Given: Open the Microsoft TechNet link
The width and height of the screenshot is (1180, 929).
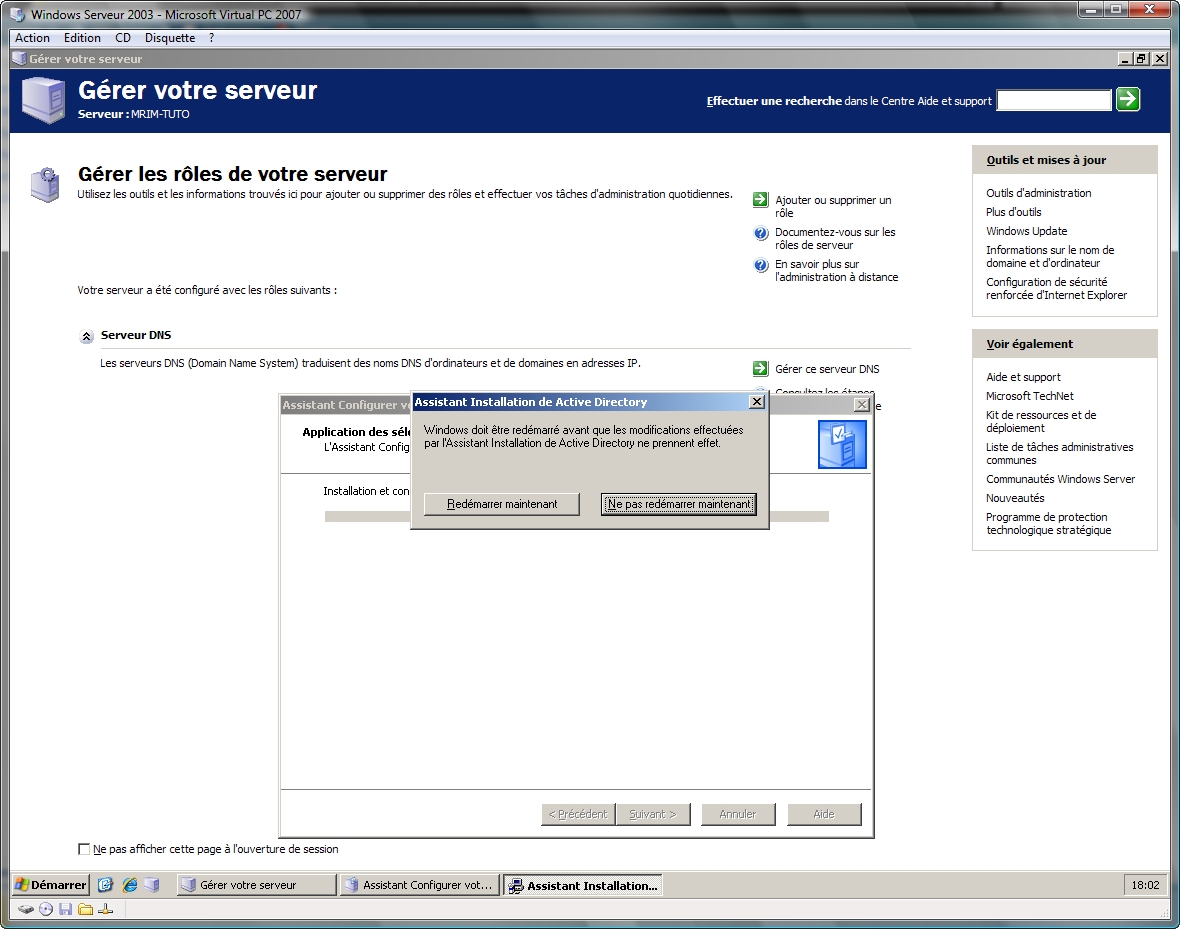Looking at the screenshot, I should (1029, 396).
